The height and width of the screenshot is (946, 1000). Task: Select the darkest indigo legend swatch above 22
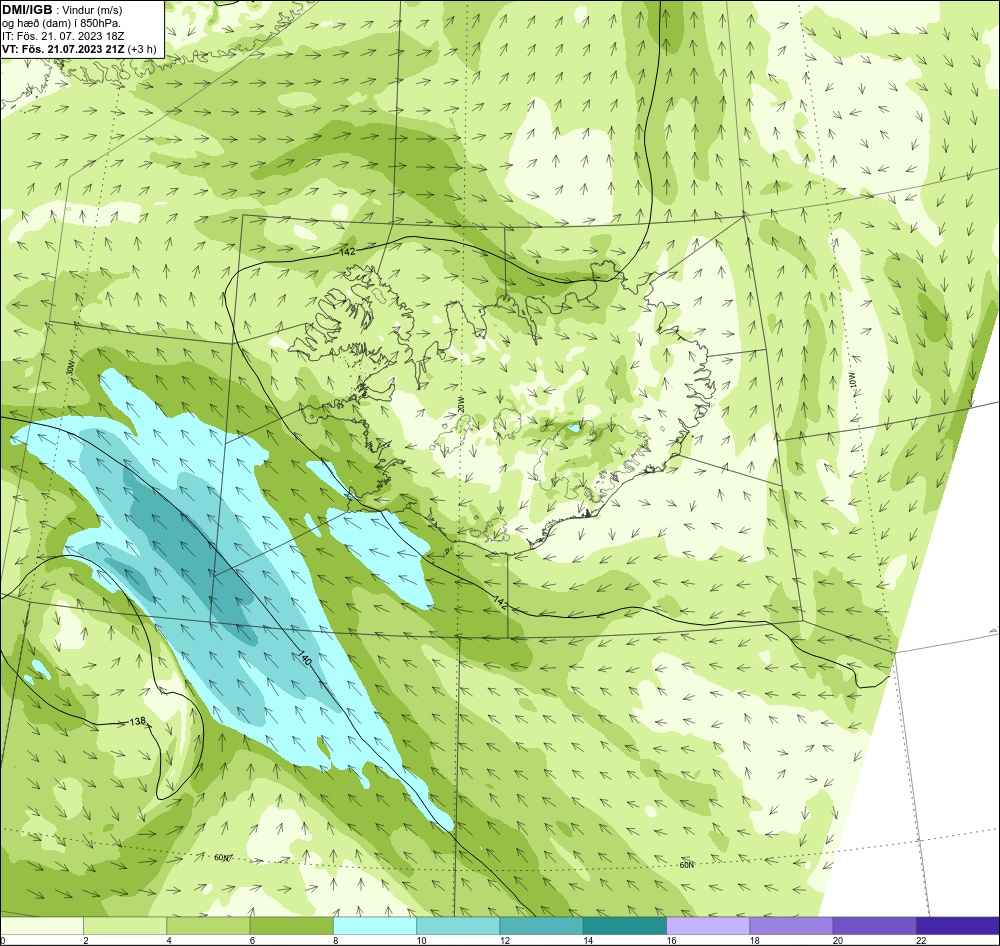point(957,926)
